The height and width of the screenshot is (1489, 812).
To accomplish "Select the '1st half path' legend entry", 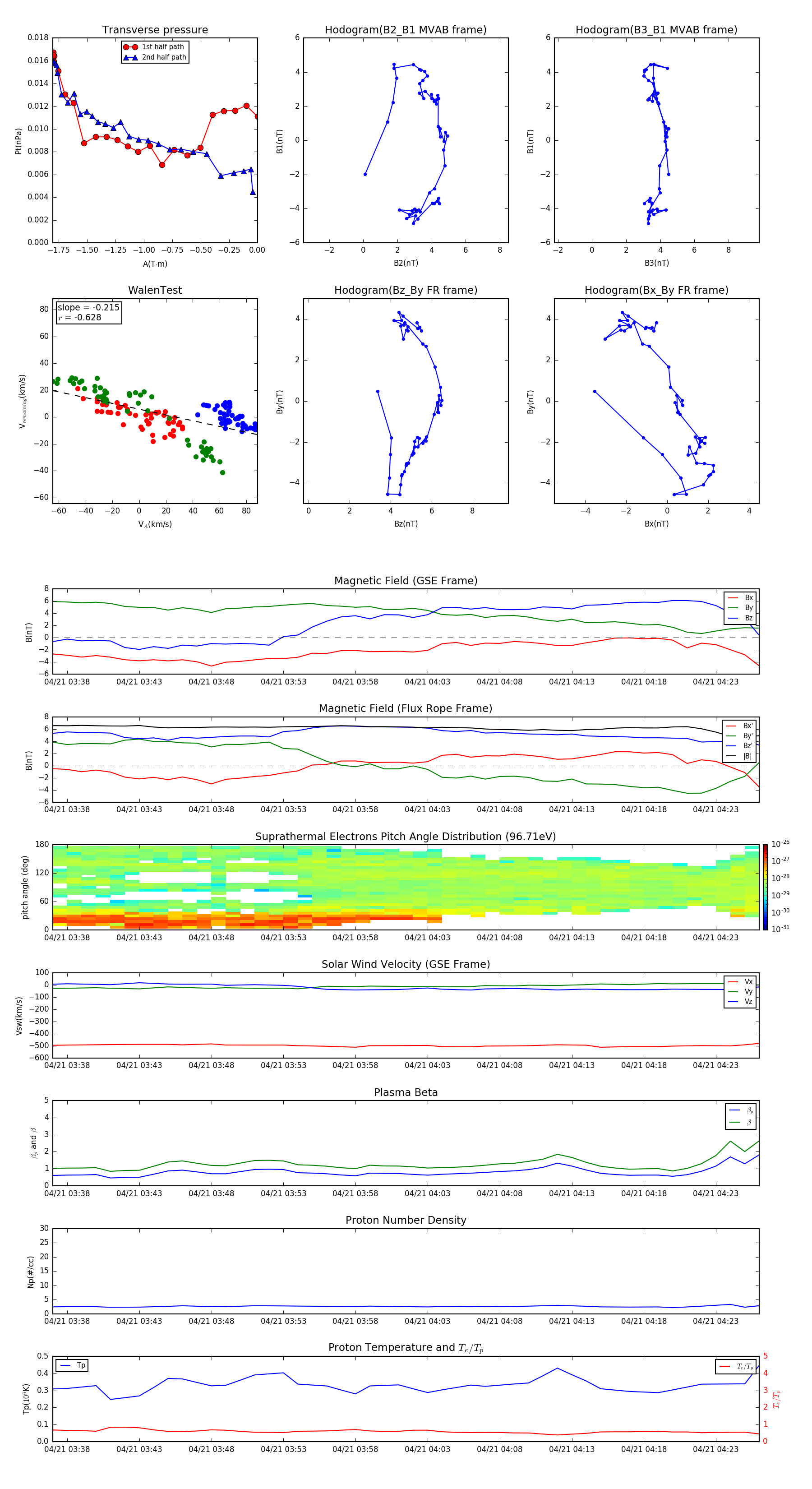I will tap(154, 47).
